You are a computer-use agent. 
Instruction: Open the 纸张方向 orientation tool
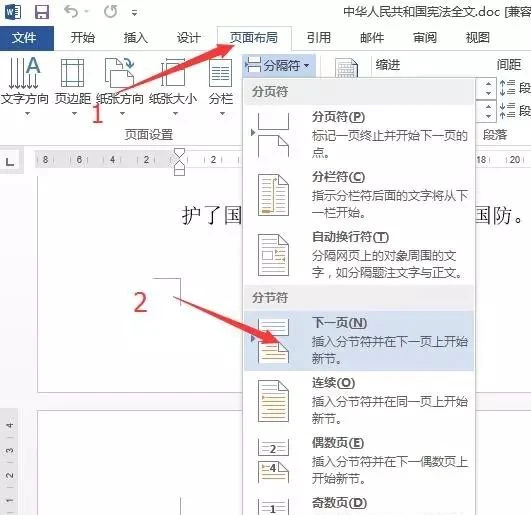[x=120, y=81]
